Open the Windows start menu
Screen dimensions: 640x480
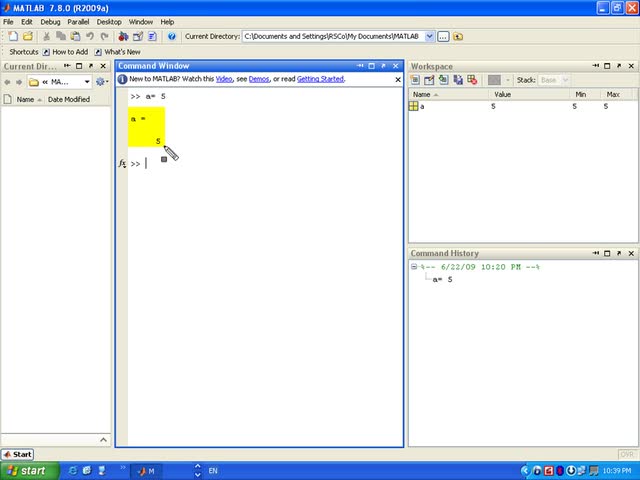pos(29,471)
